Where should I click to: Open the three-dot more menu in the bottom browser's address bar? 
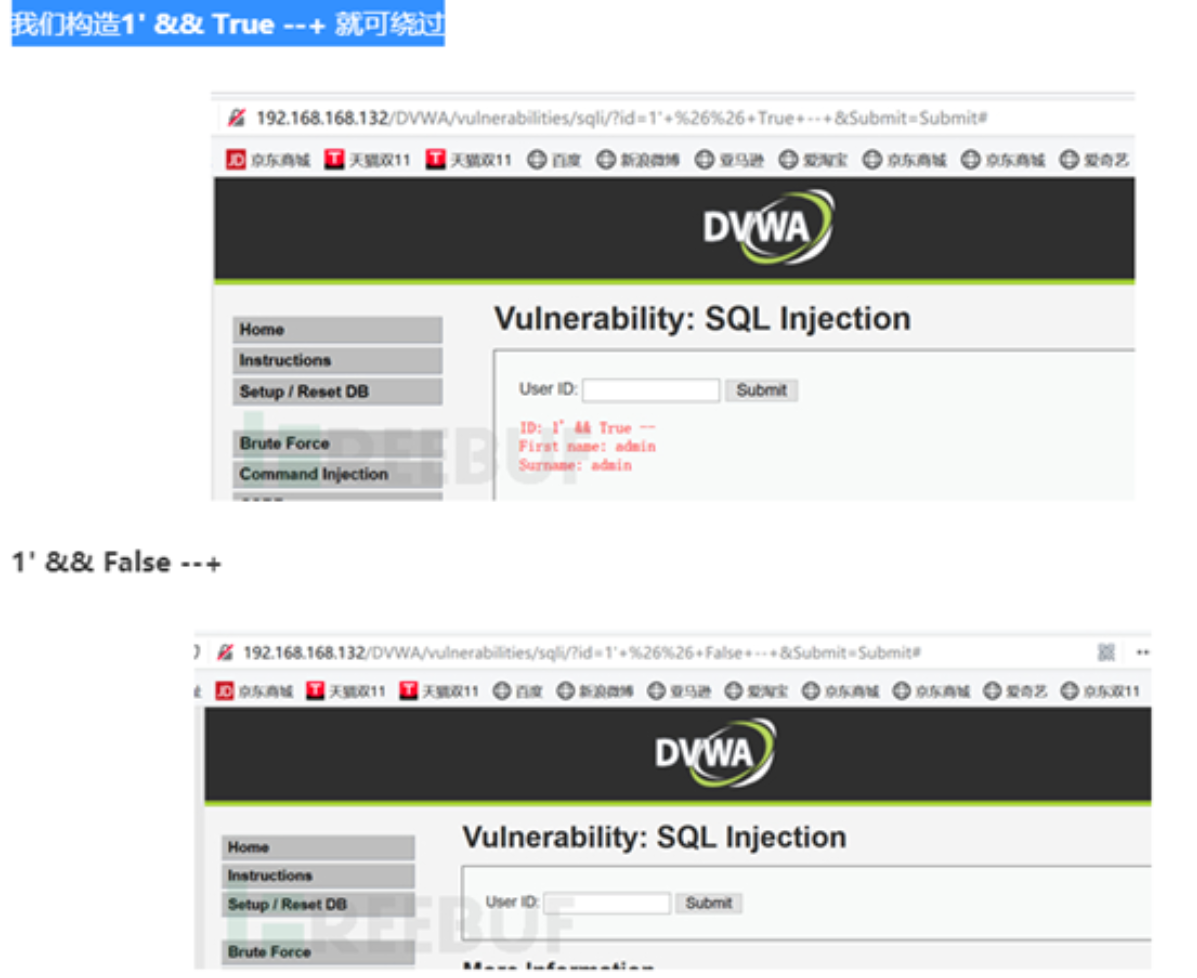1143,652
